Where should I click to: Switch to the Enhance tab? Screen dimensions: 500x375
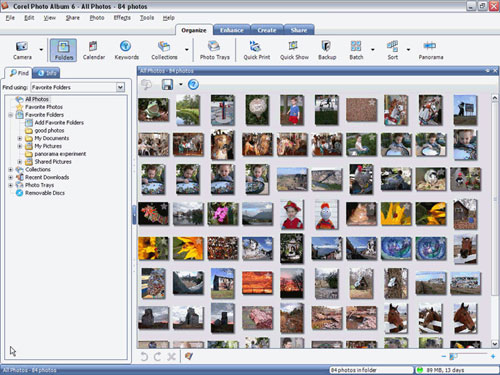pyautogui.click(x=232, y=30)
